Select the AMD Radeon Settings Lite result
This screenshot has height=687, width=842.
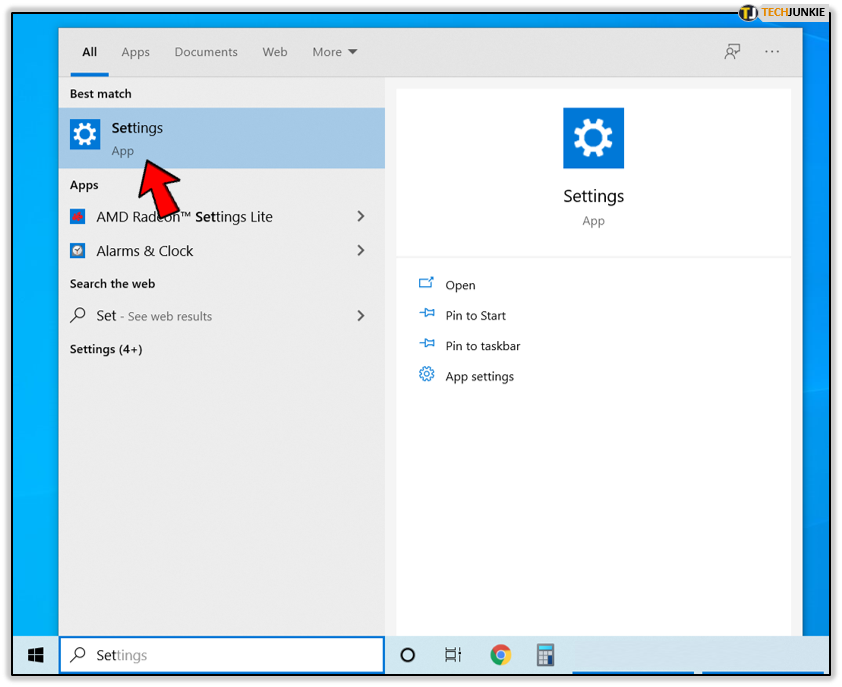click(x=222, y=216)
